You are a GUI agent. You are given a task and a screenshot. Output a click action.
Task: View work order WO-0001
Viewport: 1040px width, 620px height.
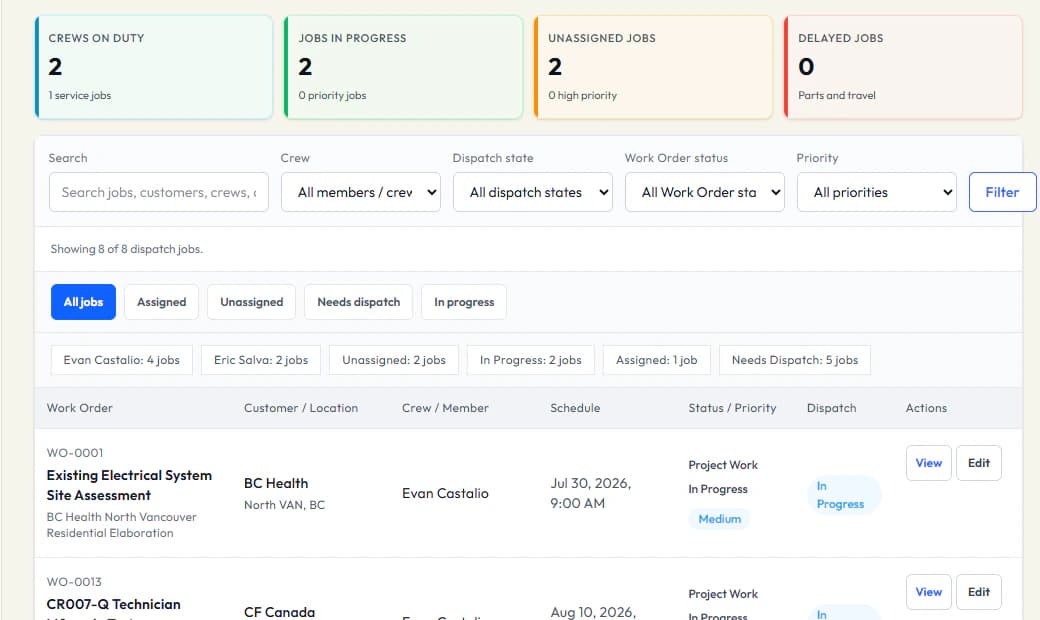929,463
